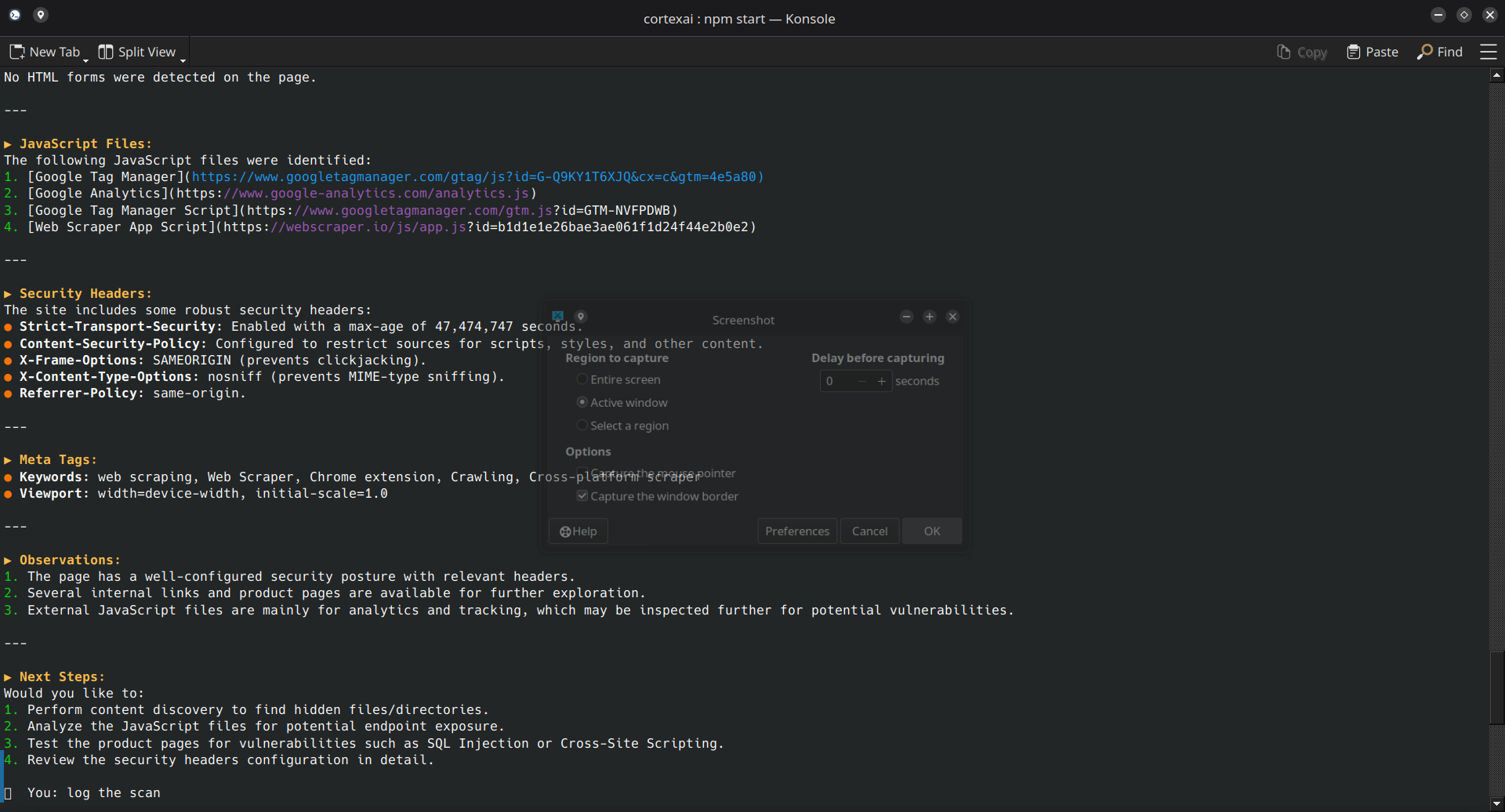Open a New Tab
Viewport: 1505px width, 812px height.
pyautogui.click(x=45, y=52)
